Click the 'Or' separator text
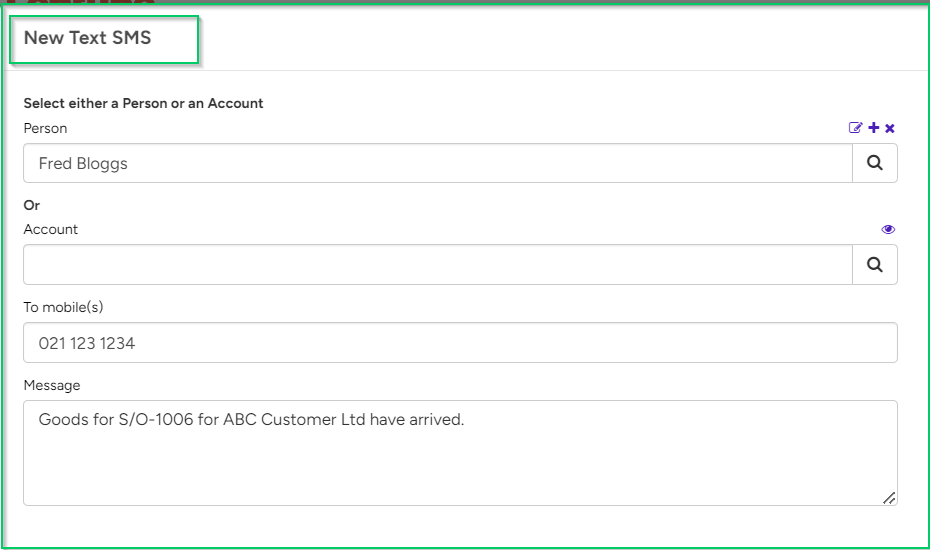Image resolution: width=930 pixels, height=550 pixels. click(31, 205)
